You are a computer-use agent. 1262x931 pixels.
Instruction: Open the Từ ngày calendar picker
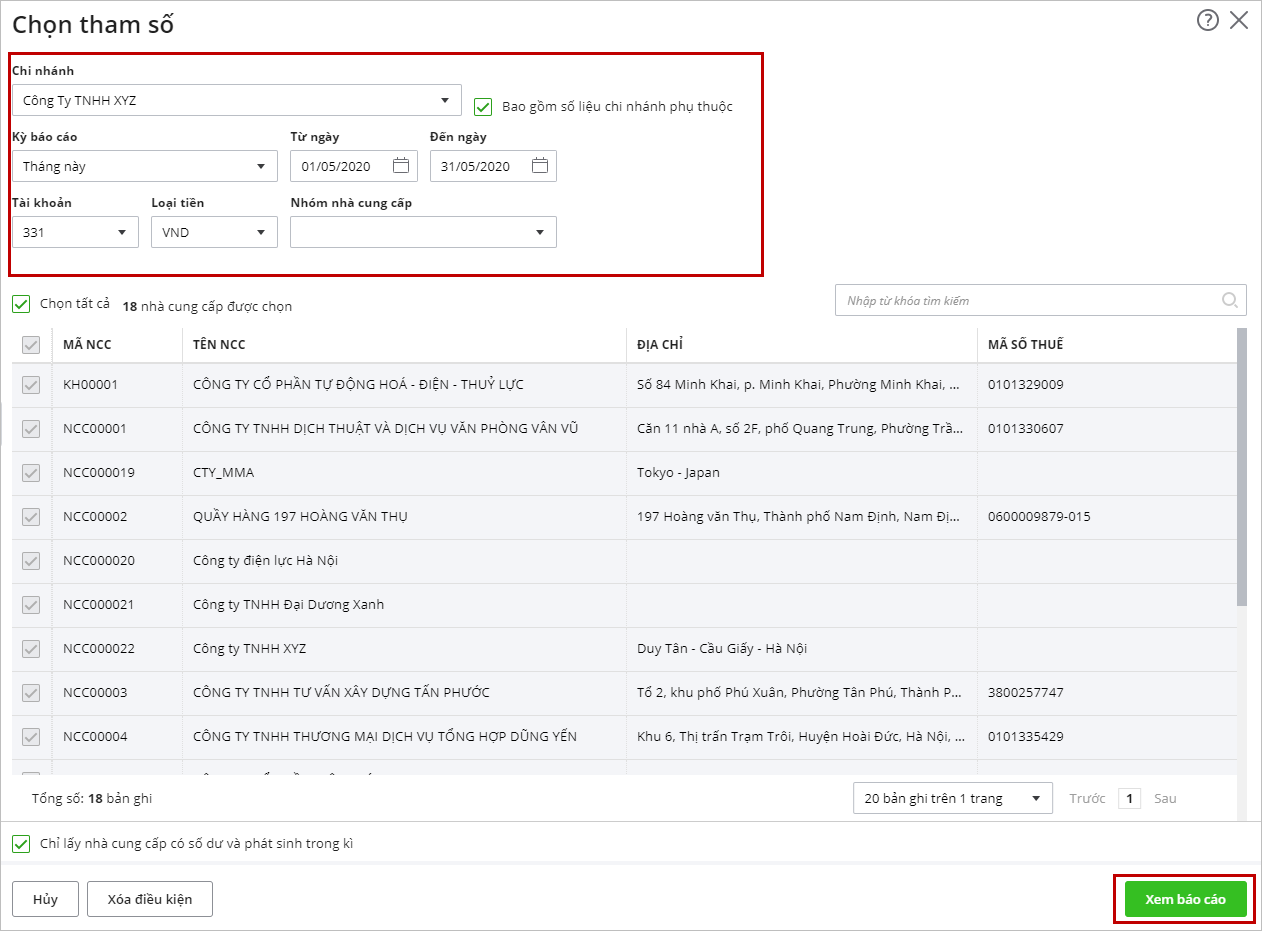(401, 166)
